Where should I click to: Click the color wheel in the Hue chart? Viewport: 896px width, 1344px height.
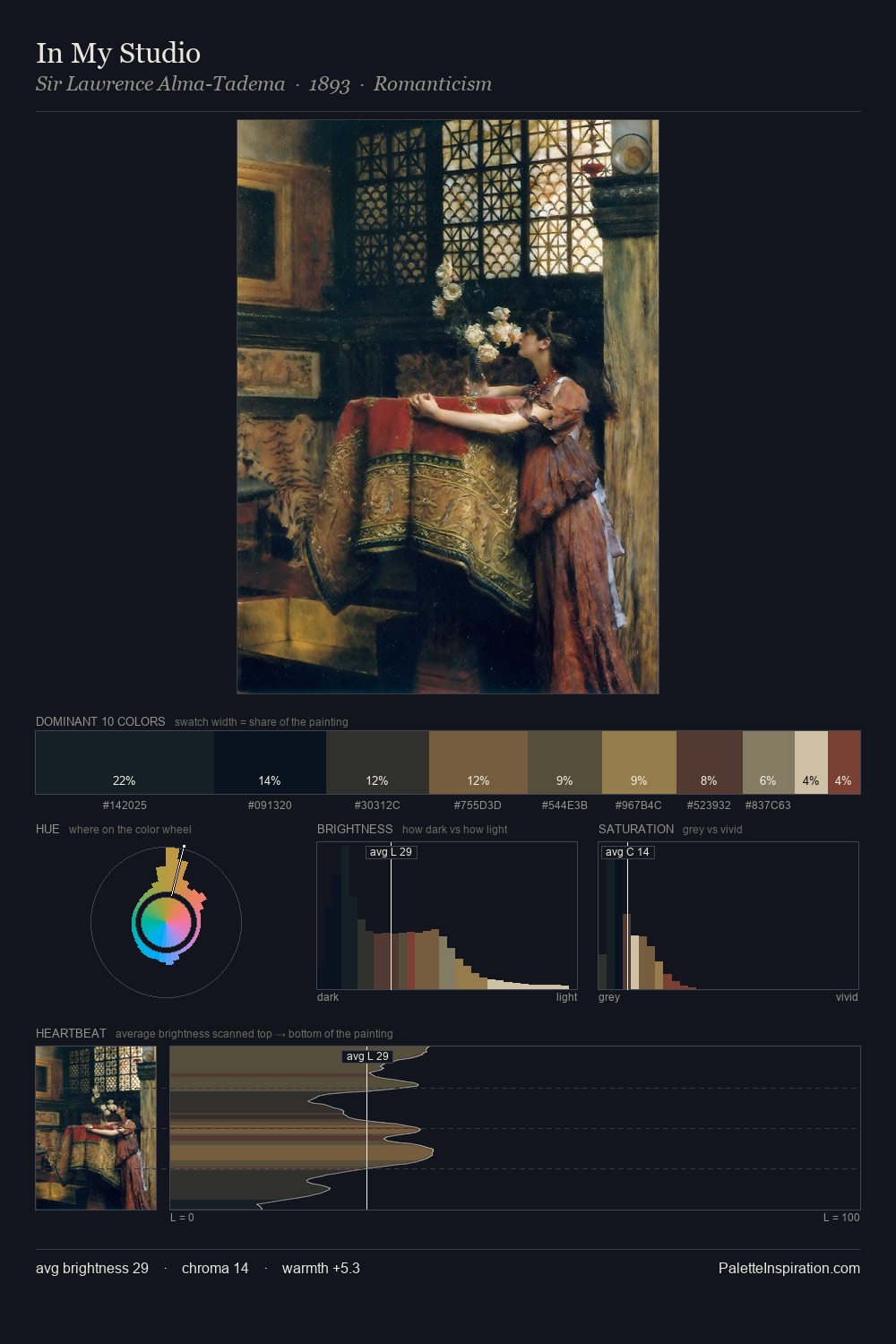[166, 922]
